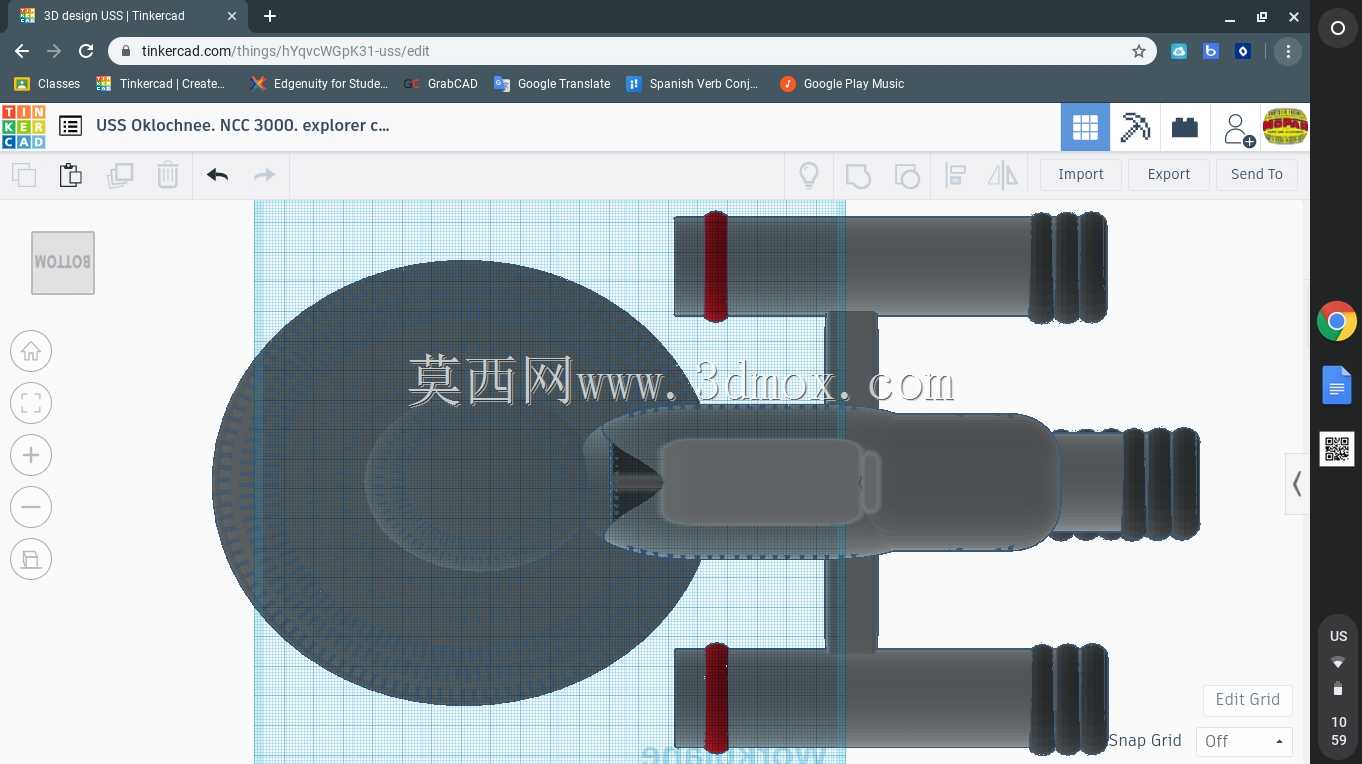Click the design title USS Oklochnee
This screenshot has width=1362, height=764.
coord(243,126)
